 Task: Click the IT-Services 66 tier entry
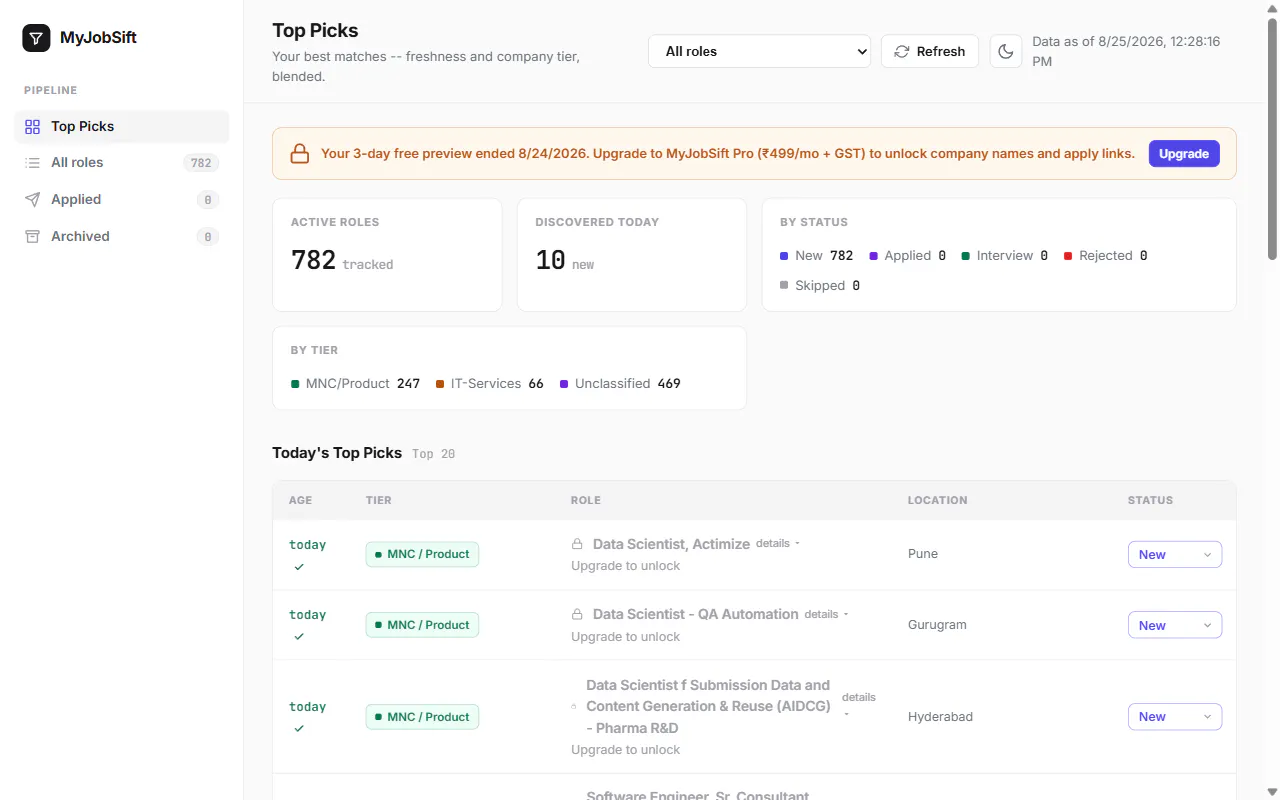click(x=490, y=383)
